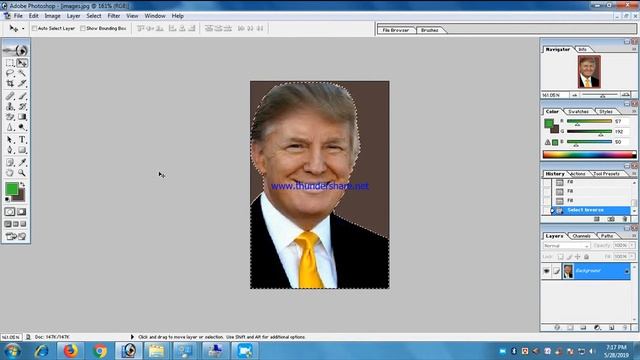Select the Notes tool

pyautogui.click(x=10, y=162)
